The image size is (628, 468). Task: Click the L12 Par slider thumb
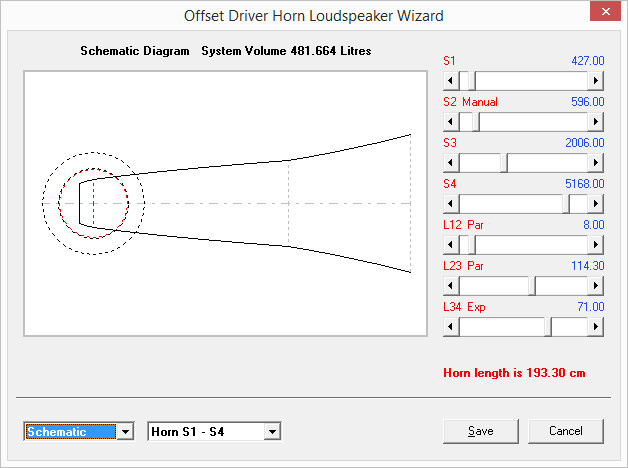coord(472,244)
